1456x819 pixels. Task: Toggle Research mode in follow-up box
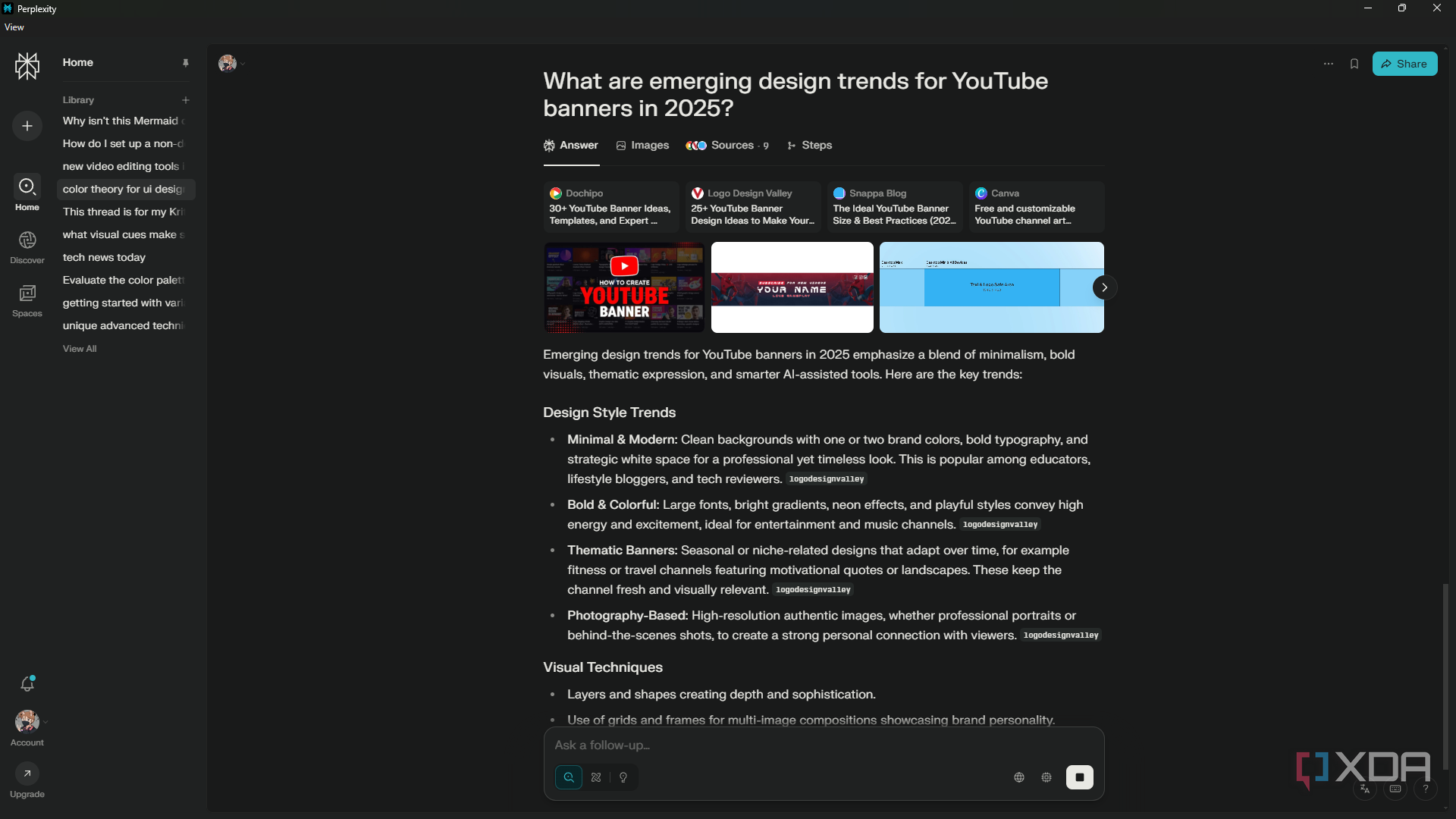pos(596,777)
